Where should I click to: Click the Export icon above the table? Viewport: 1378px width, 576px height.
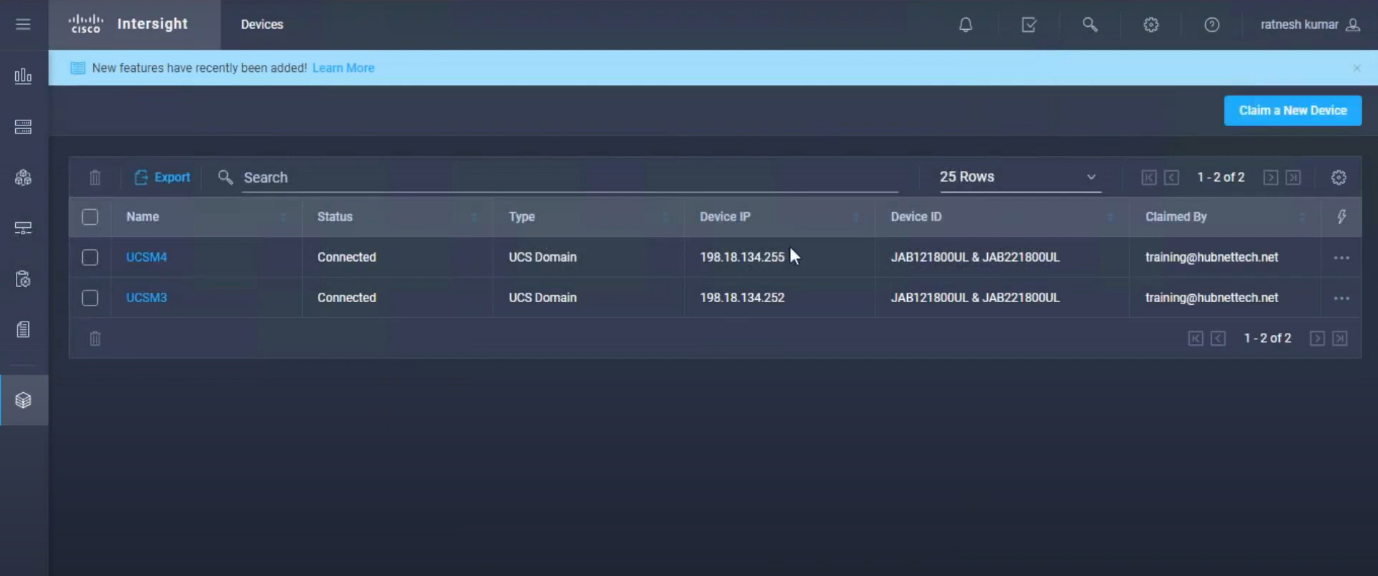pos(161,177)
